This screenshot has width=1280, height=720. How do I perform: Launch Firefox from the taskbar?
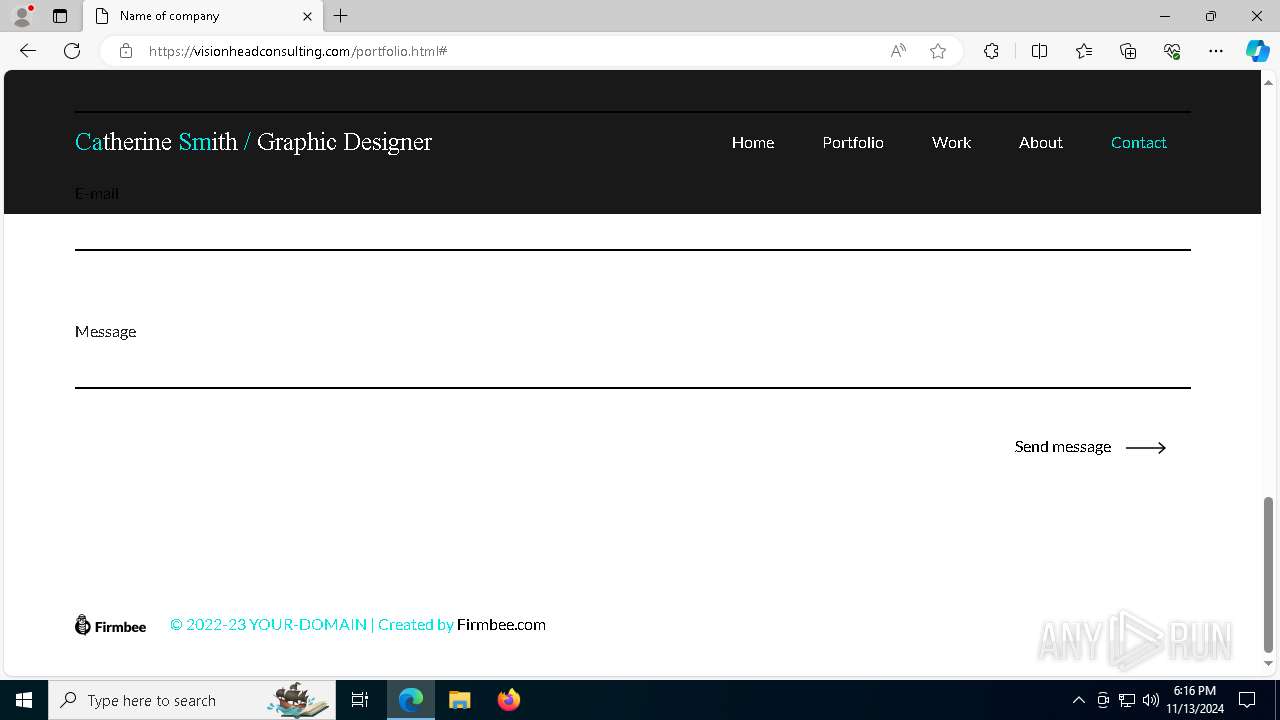(508, 700)
